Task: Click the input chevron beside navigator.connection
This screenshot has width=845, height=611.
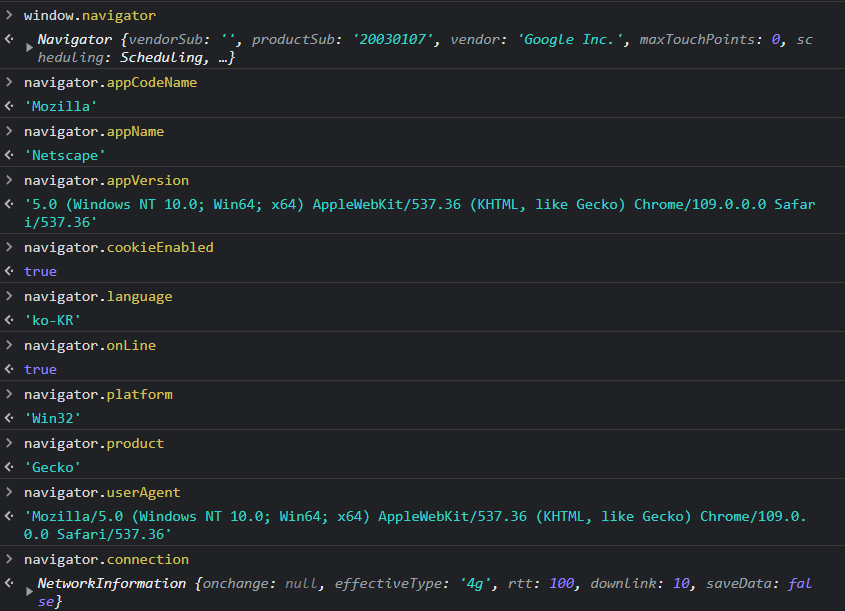Action: (9, 559)
